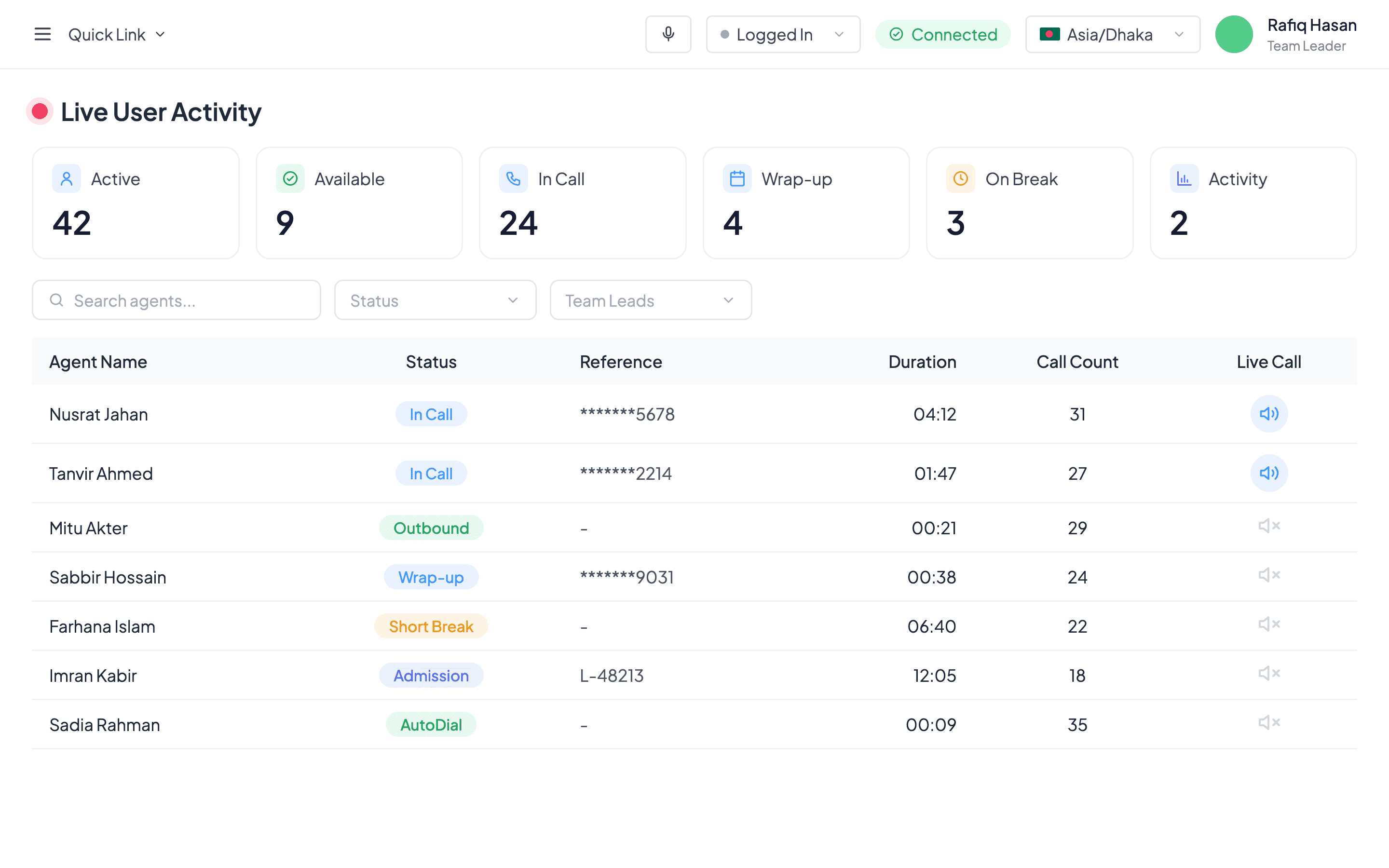
Task: Click the Live User Activity heading
Action: (x=161, y=112)
